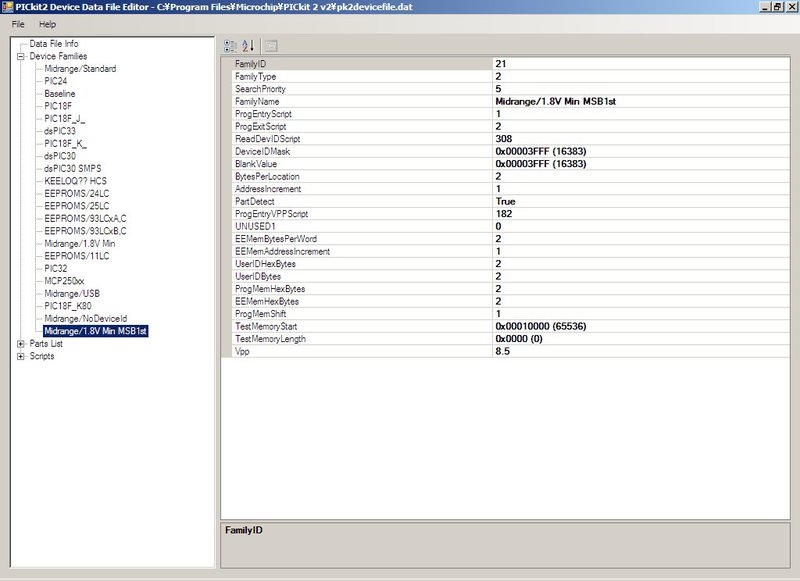Select the BlankValue property row
The height and width of the screenshot is (581, 800).
click(x=511, y=164)
